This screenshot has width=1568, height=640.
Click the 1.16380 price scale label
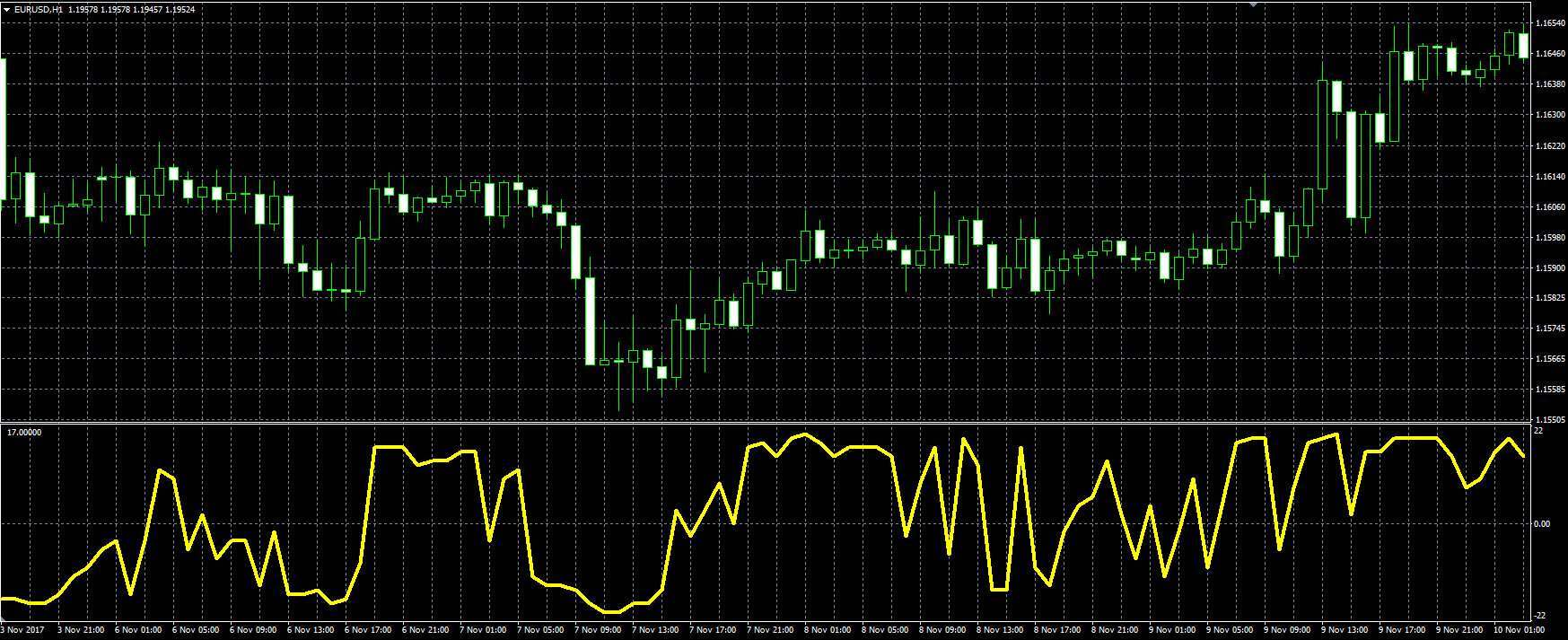coord(1551,84)
